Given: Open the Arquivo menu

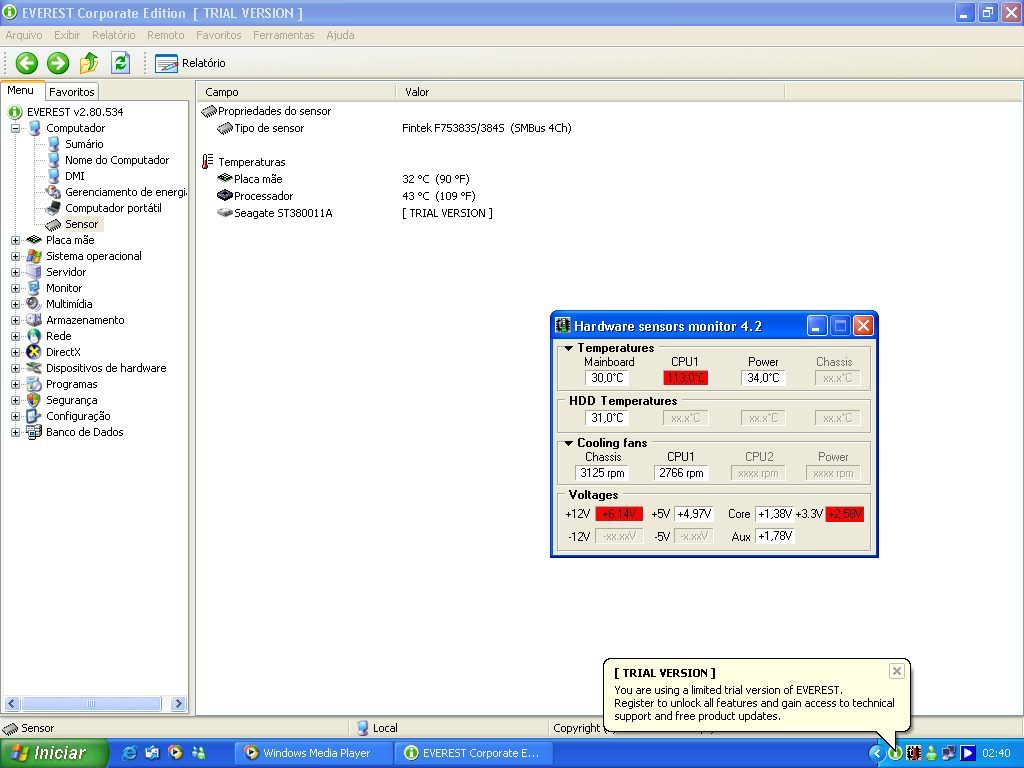Looking at the screenshot, I should (24, 35).
